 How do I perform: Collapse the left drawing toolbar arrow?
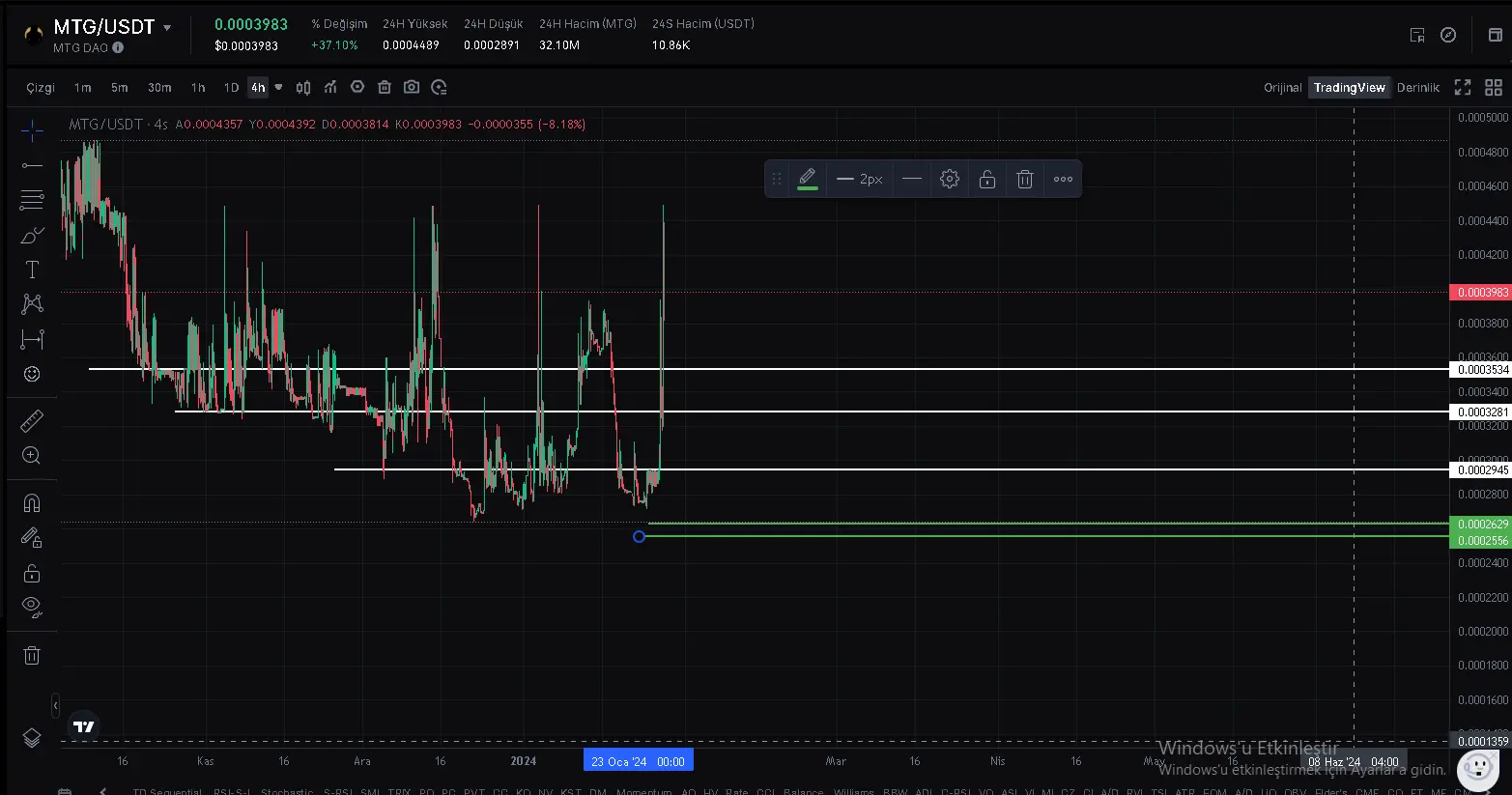55,706
